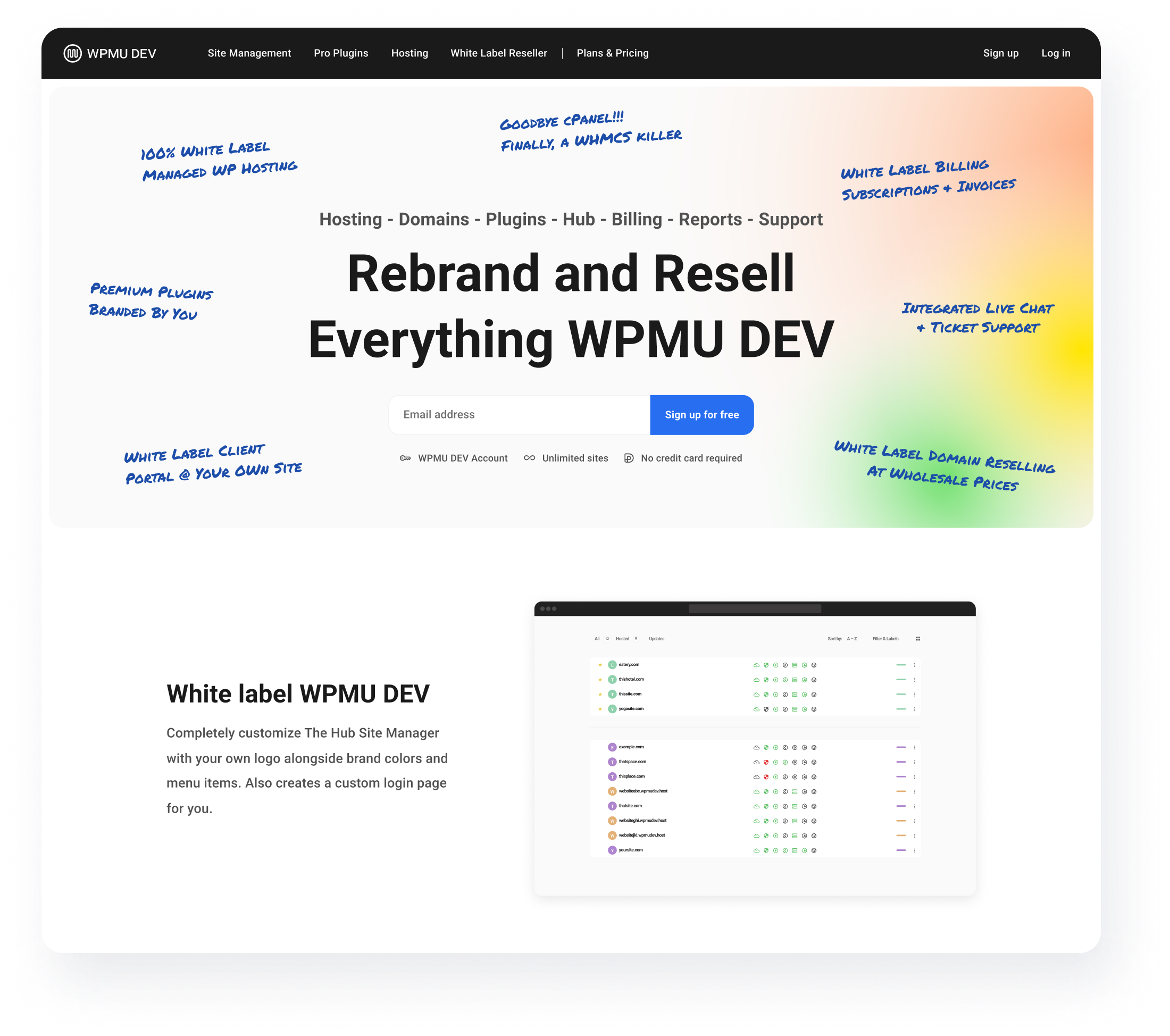1170x1036 pixels.
Task: Click the Sign up for free button
Action: click(x=702, y=415)
